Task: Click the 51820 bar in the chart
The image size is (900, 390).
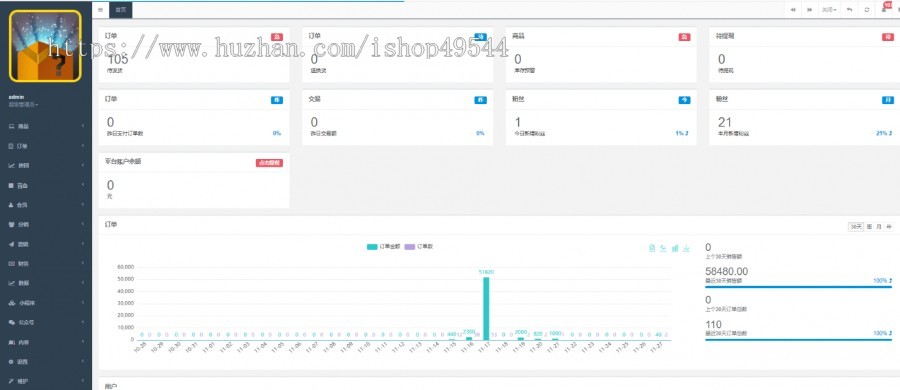Action: [x=486, y=308]
